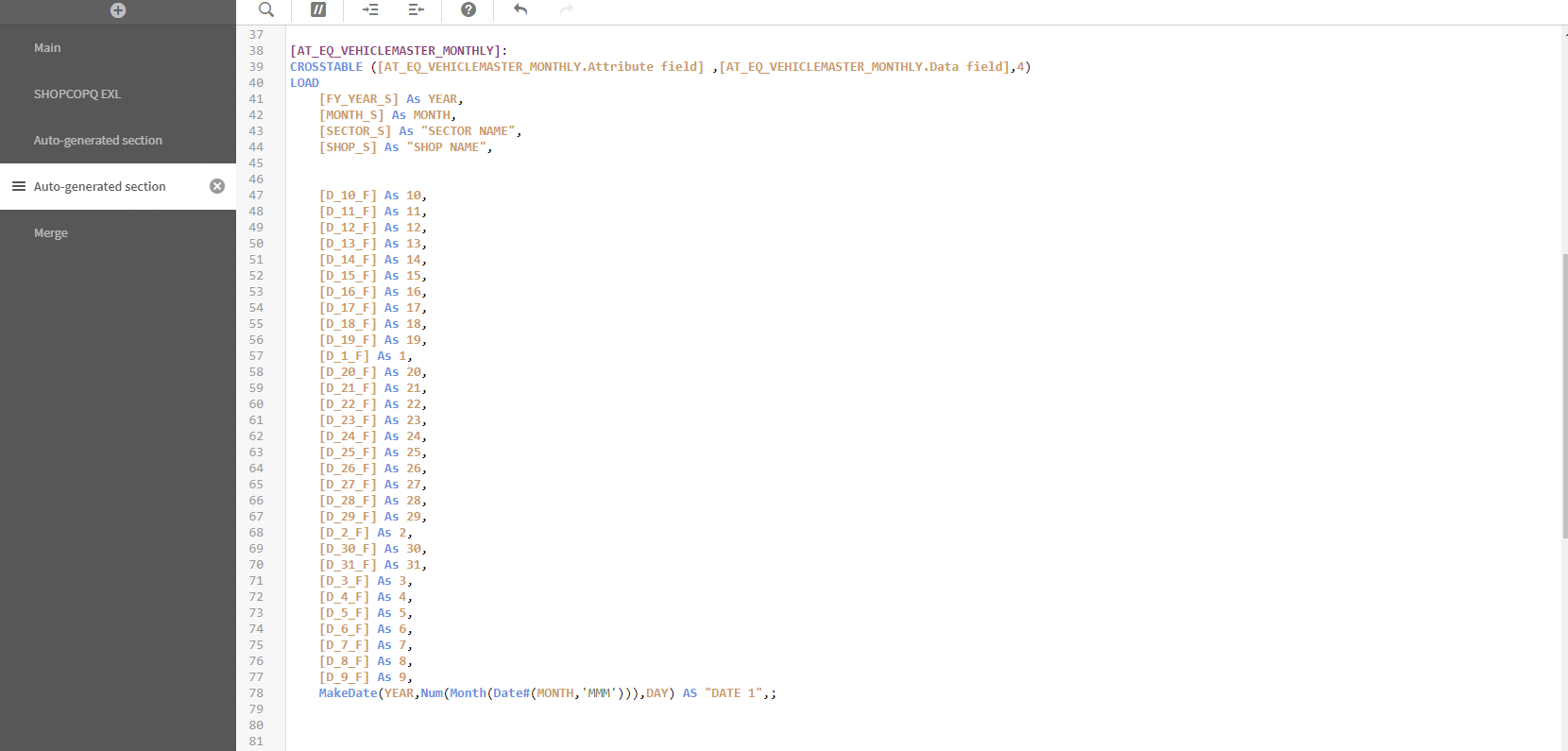Place cursor on the LOAD keyword
Image resolution: width=1568 pixels, height=751 pixels.
coord(304,83)
